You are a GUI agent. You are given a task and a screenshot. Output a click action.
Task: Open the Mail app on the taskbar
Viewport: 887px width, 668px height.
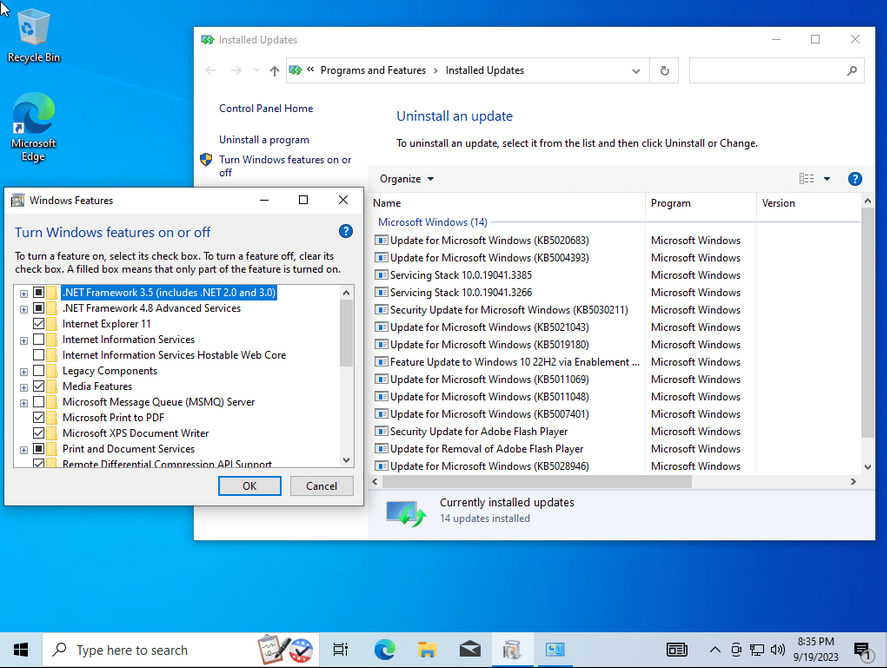coord(470,650)
